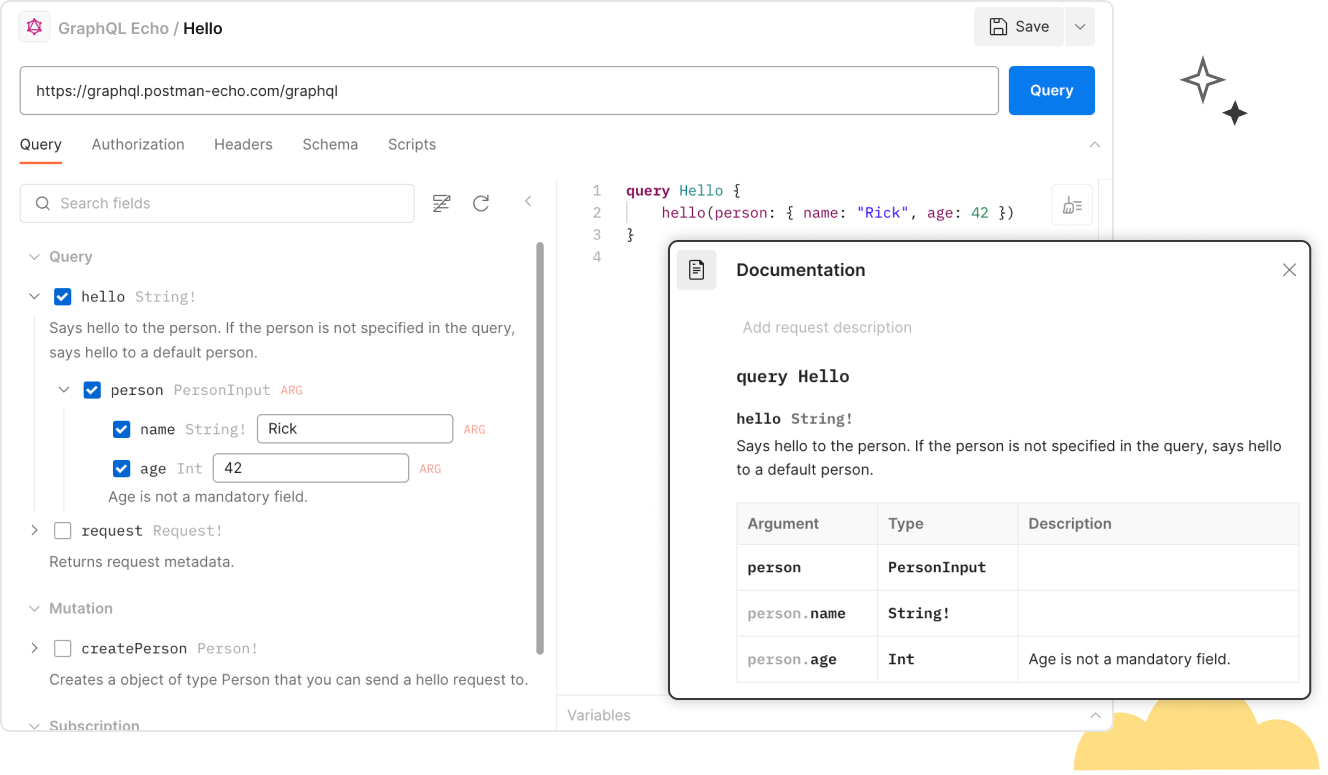
Task: Select the Postman GraphQL logo icon
Action: pyautogui.click(x=33, y=26)
